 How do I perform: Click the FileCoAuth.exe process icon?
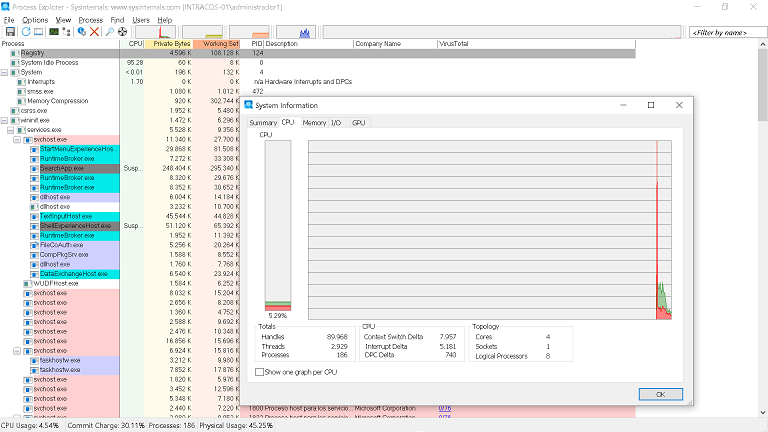tap(34, 245)
